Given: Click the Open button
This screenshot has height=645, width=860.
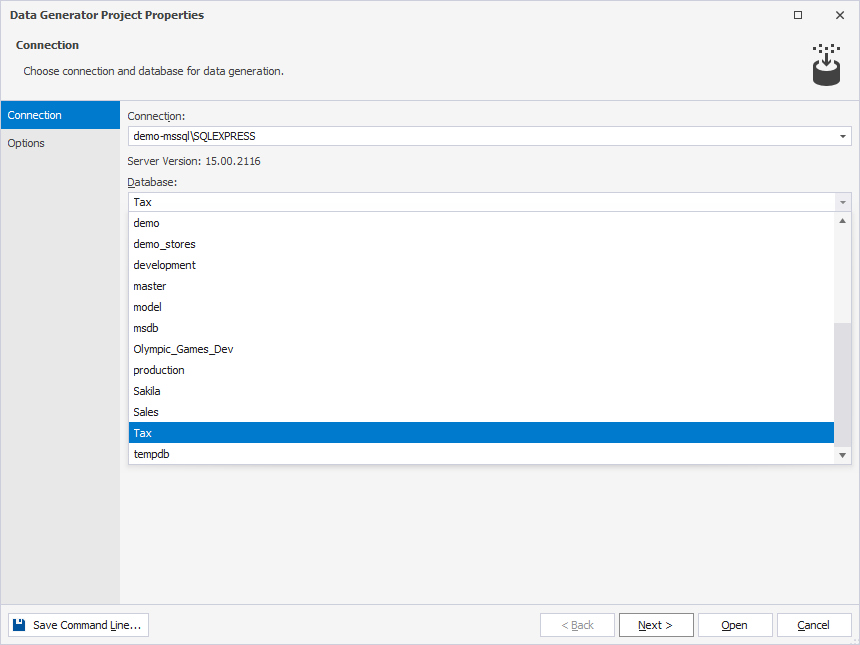Looking at the screenshot, I should (735, 625).
